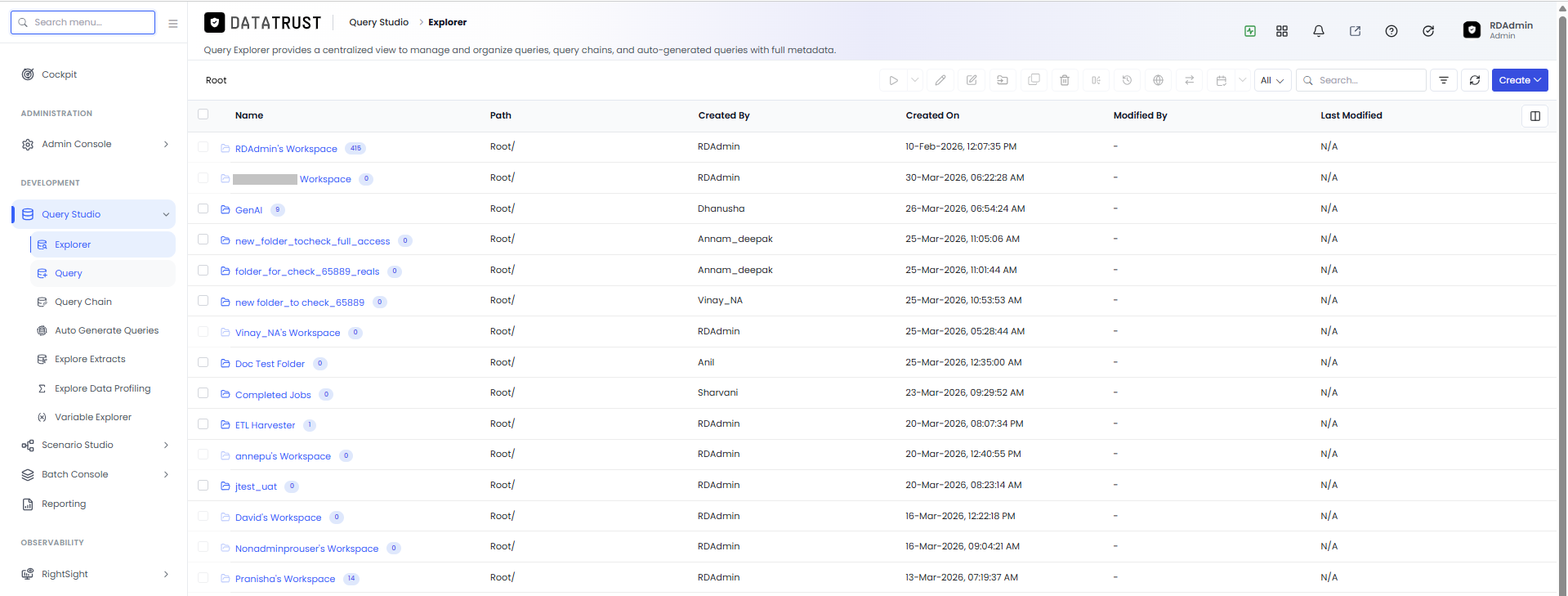
Task: Click the circular check icon in top bar
Action: pyautogui.click(x=1428, y=31)
